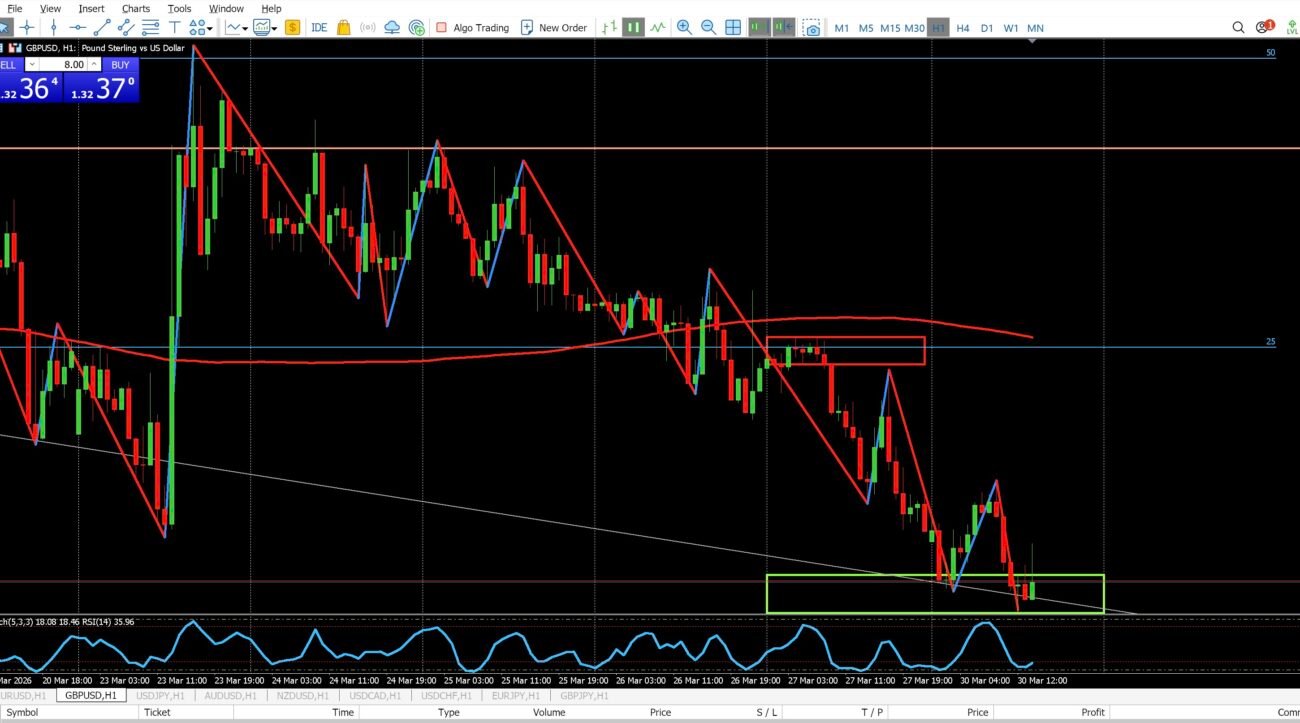
Task: Click the 8.00 lot volume field
Action: 68,65
